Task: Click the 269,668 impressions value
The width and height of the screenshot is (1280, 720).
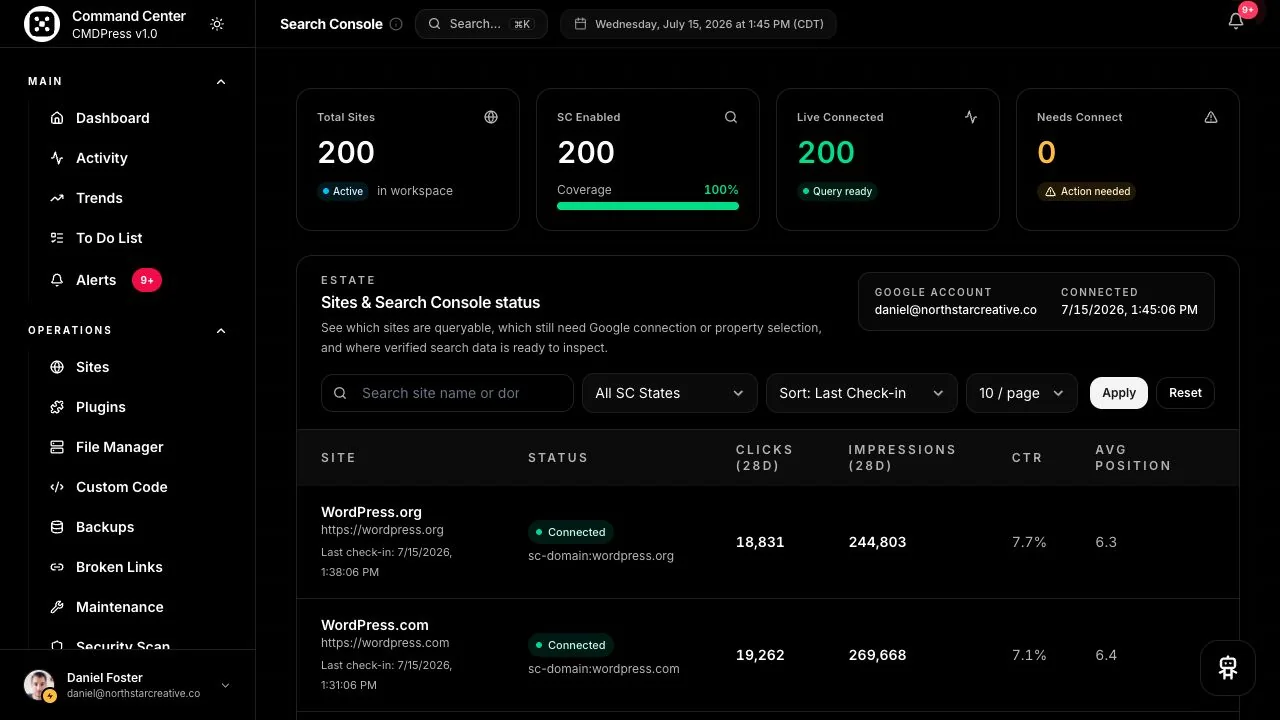Action: (x=877, y=655)
